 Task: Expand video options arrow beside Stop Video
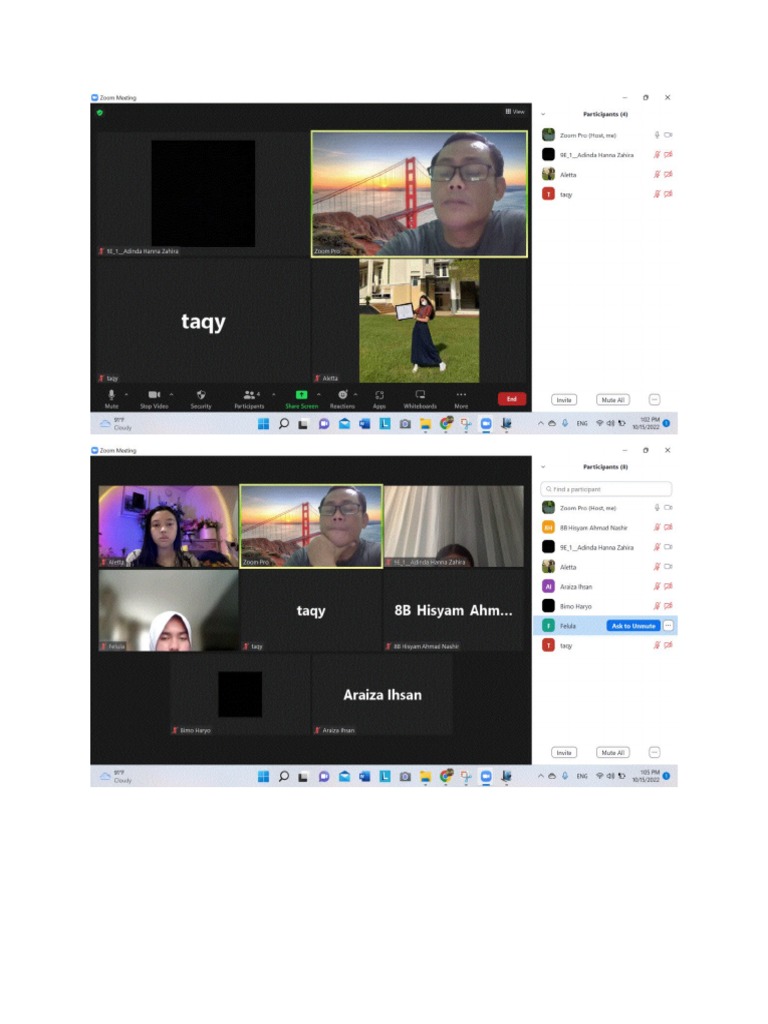coord(172,394)
